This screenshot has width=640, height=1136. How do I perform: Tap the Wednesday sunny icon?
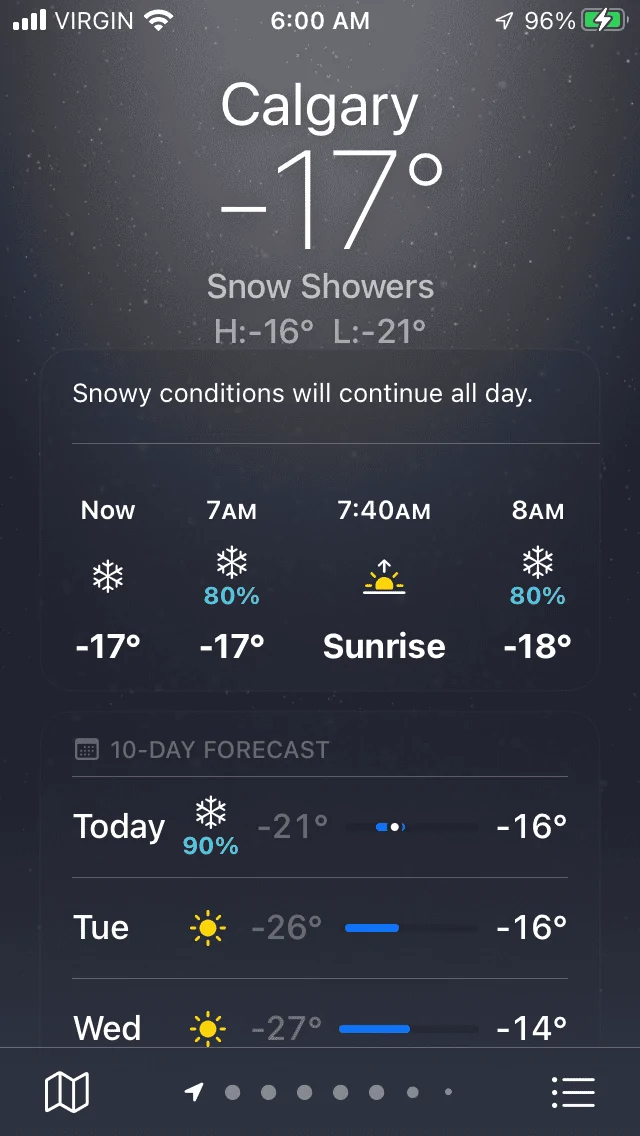point(208,1028)
